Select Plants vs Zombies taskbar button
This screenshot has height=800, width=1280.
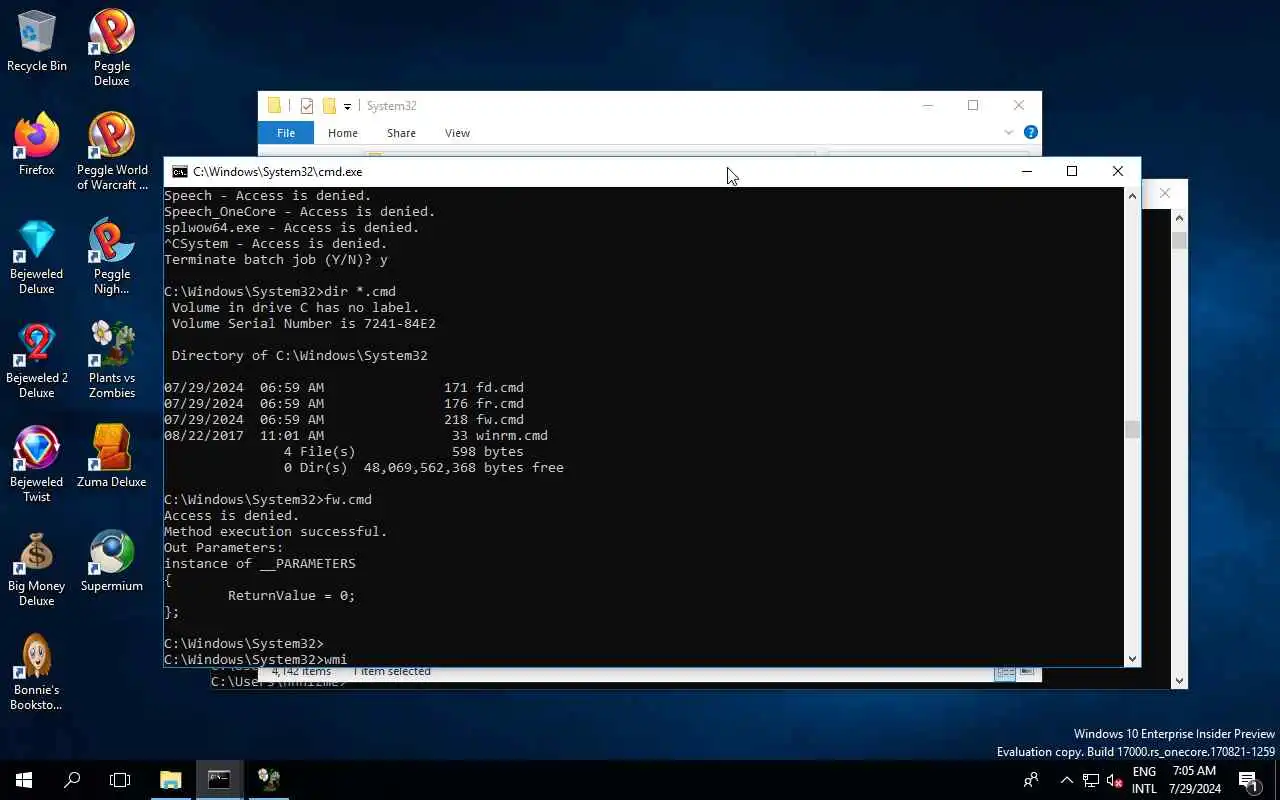268,780
